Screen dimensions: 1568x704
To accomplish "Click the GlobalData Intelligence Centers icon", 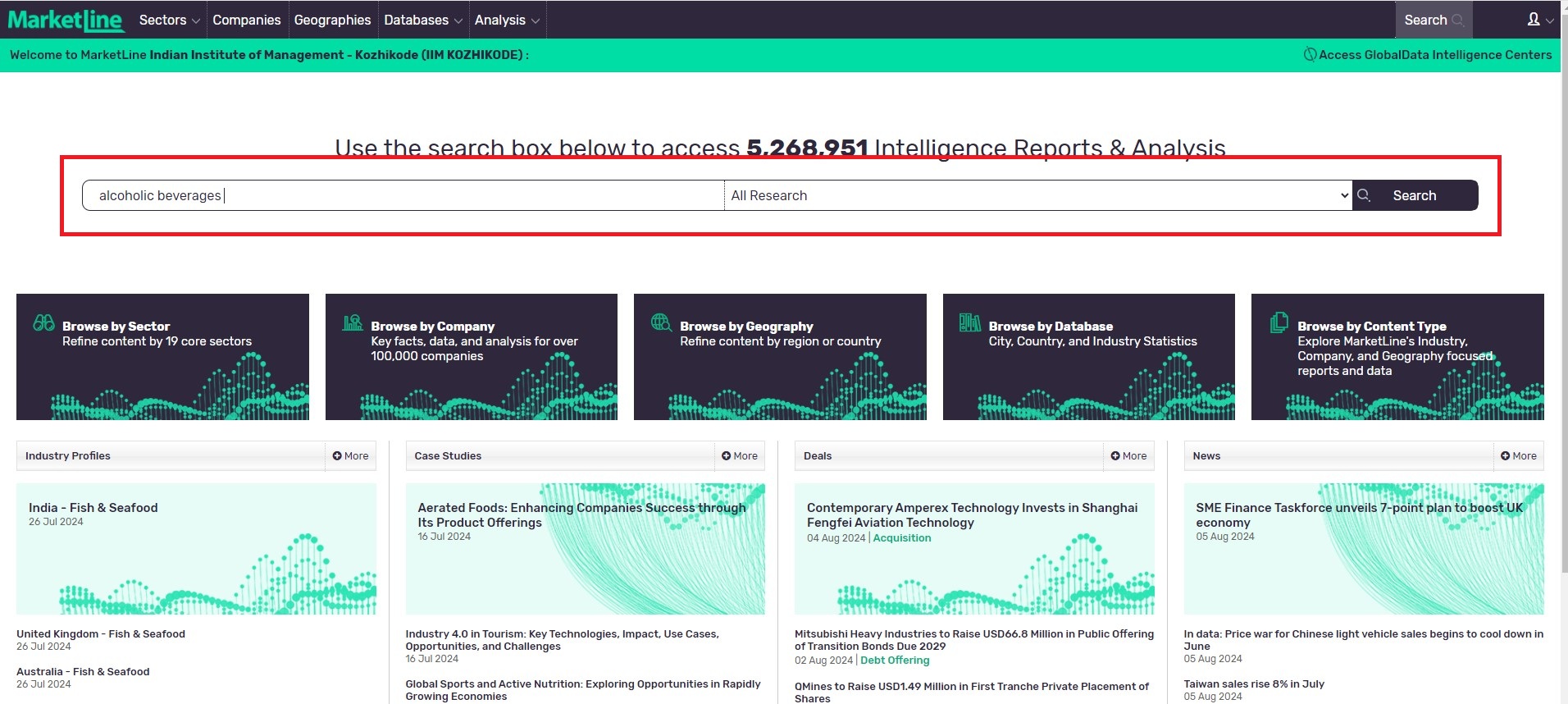I will tap(1310, 55).
